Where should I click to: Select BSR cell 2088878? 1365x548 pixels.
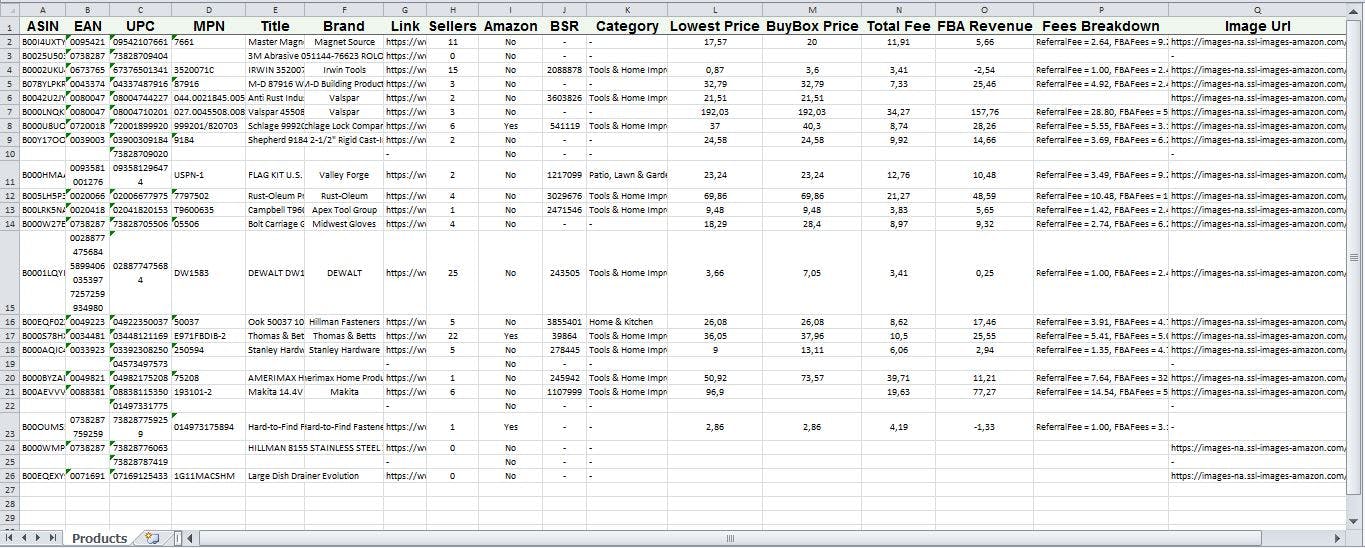click(x=565, y=70)
